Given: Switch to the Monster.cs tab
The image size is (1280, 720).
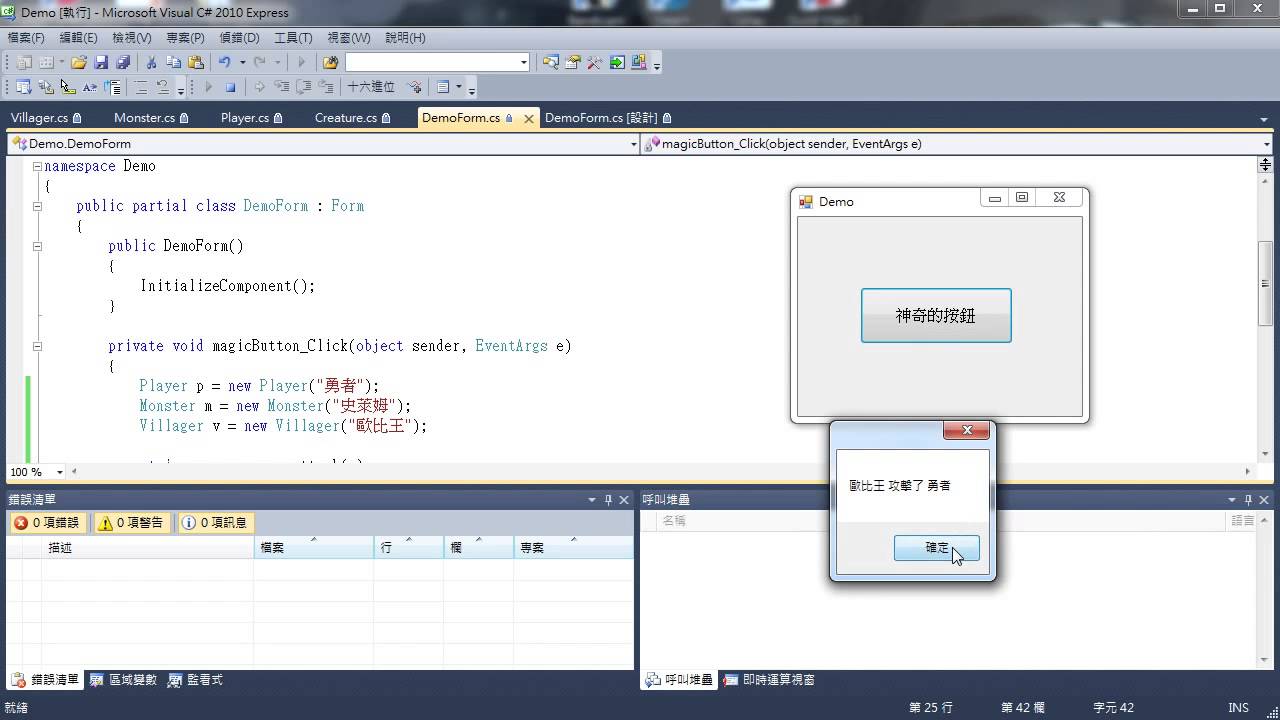Looking at the screenshot, I should (151, 117).
